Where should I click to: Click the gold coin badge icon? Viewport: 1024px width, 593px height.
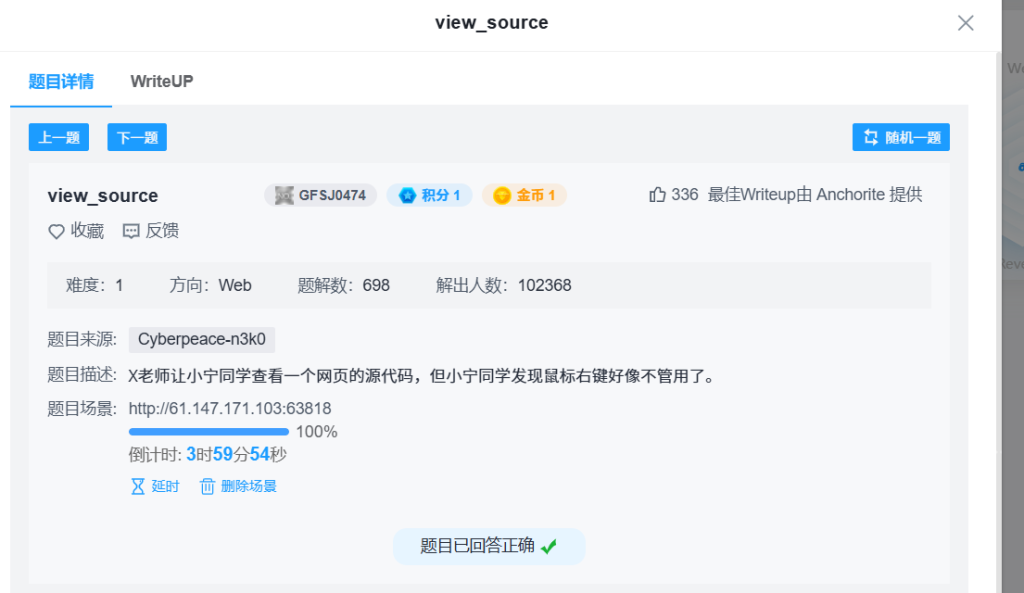(502, 195)
